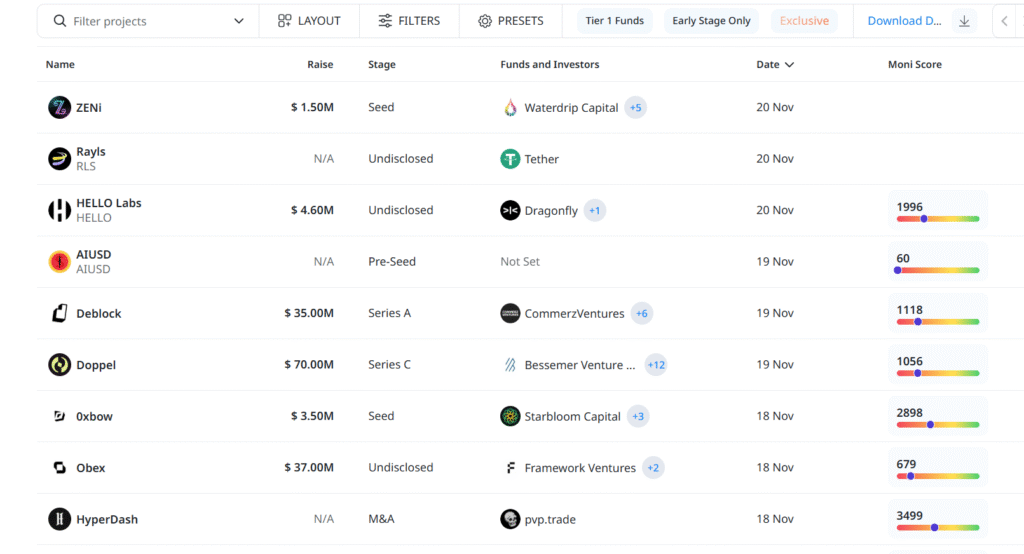
Task: Click the CommerzVentures fund icon
Action: (510, 314)
